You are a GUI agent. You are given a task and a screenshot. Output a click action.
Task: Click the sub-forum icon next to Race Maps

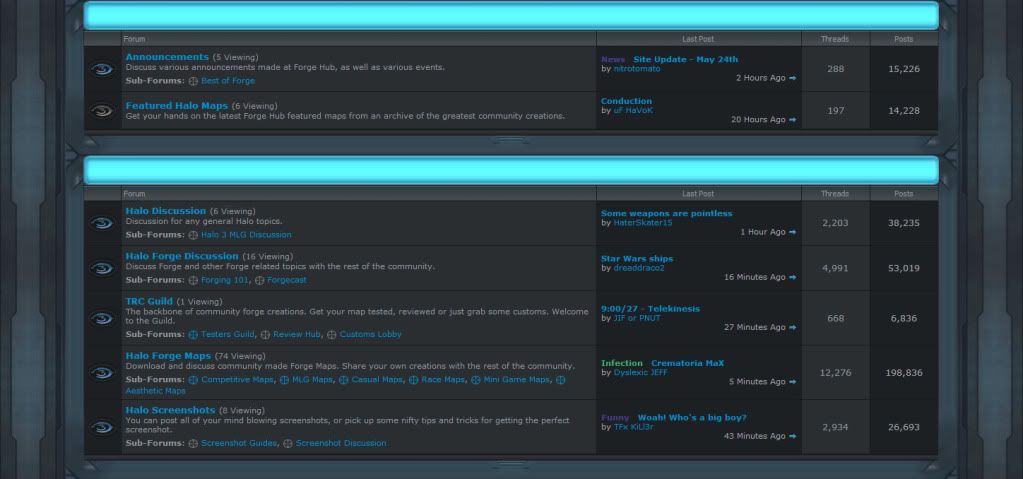click(x=414, y=380)
